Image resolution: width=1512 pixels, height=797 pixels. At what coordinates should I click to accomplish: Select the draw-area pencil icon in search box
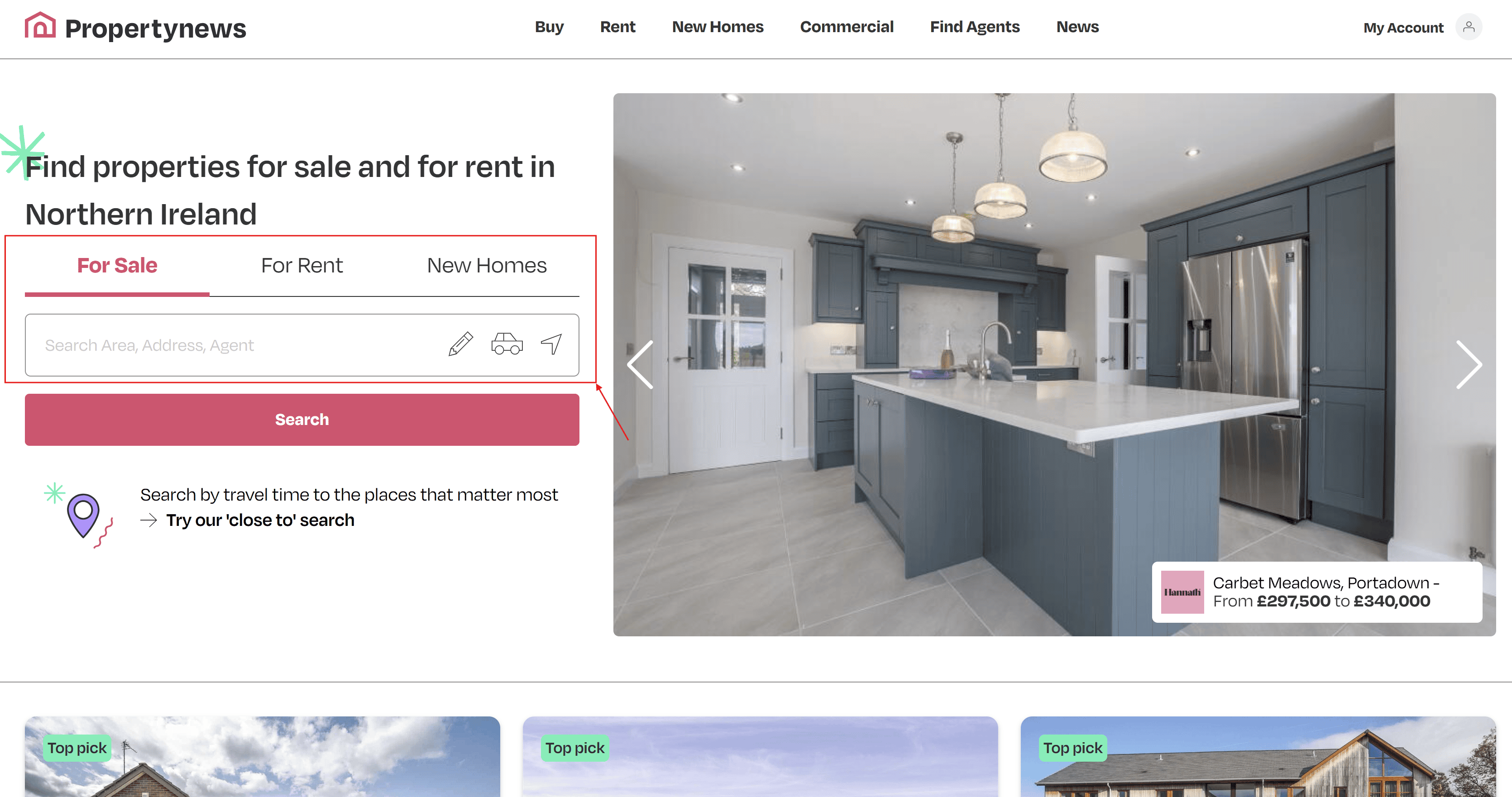point(461,344)
